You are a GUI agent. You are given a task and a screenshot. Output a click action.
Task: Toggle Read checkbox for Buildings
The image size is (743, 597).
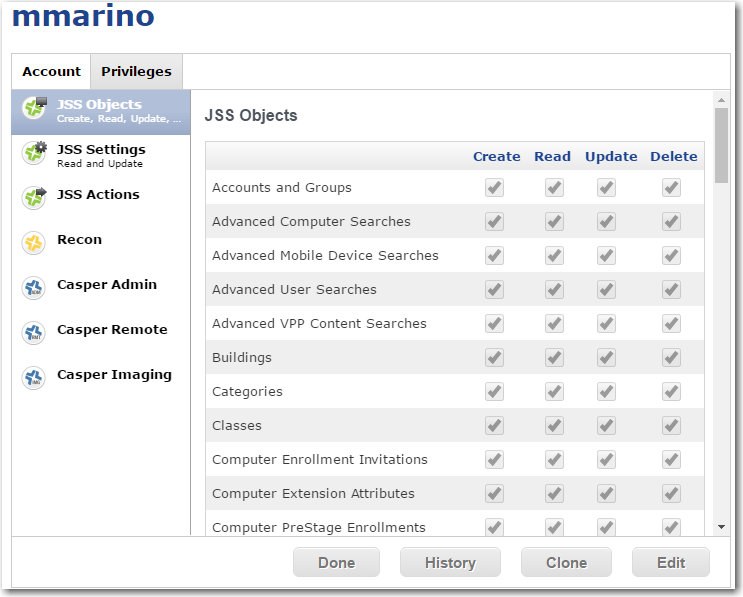point(554,358)
